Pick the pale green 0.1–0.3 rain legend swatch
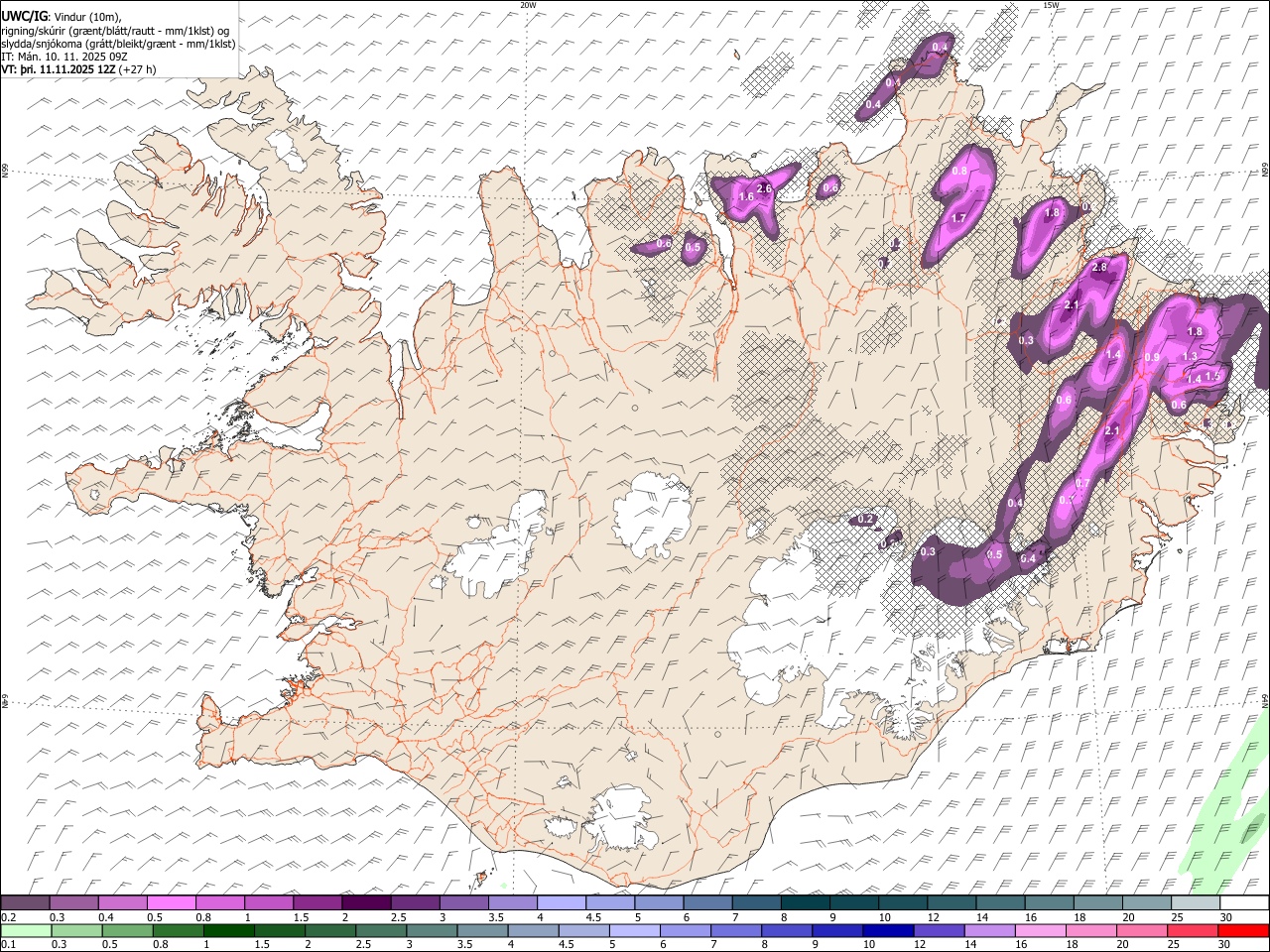1270x952 pixels. pyautogui.click(x=27, y=931)
